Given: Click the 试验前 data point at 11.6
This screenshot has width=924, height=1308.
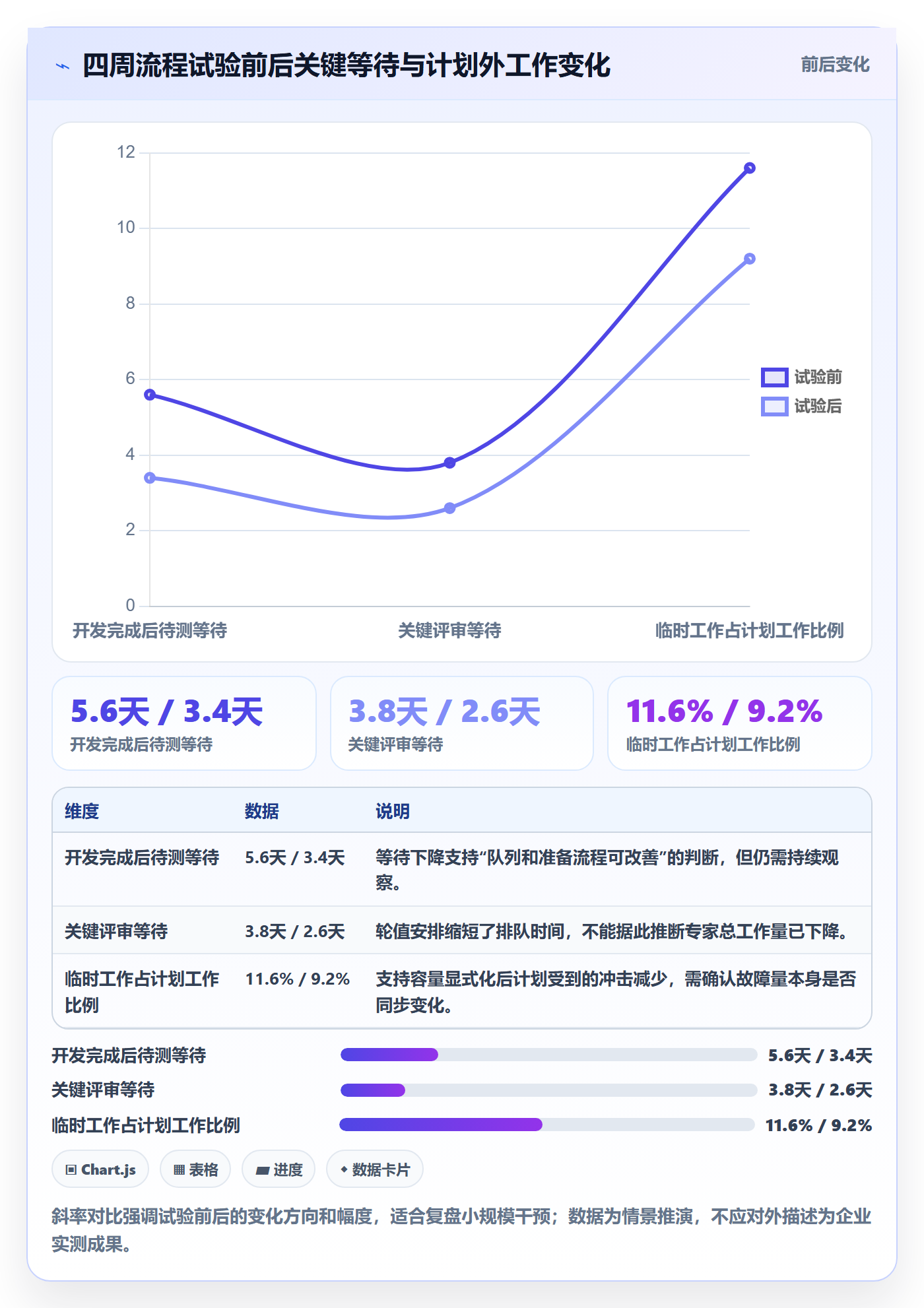Looking at the screenshot, I should [x=749, y=168].
